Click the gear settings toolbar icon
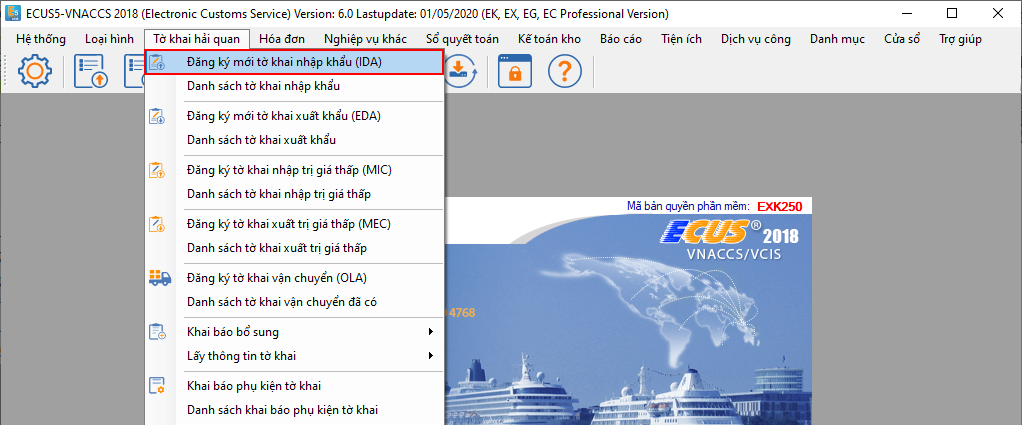This screenshot has width=1022, height=425. pos(35,72)
